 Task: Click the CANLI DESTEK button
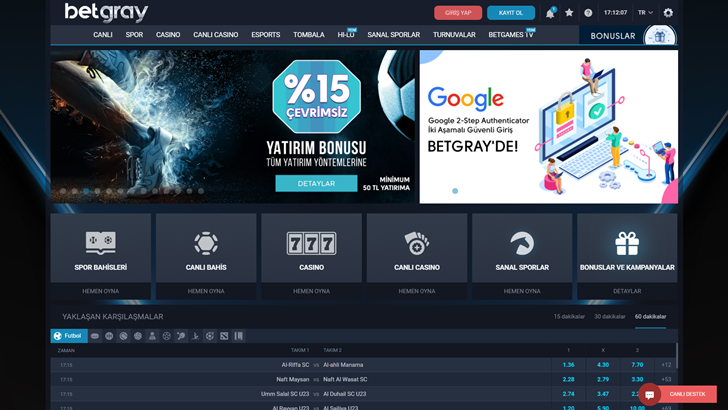[687, 394]
